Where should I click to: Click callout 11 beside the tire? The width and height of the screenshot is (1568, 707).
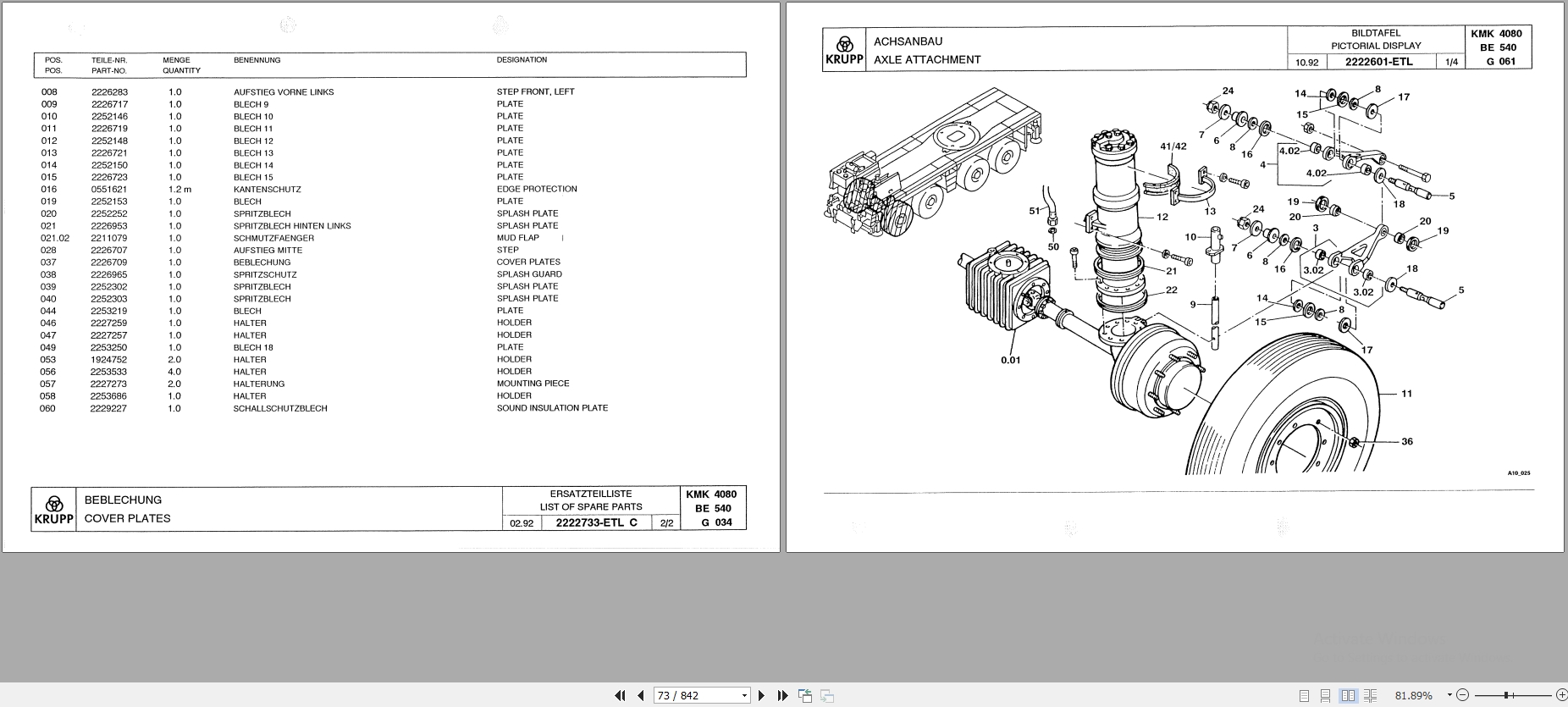pyautogui.click(x=1406, y=394)
